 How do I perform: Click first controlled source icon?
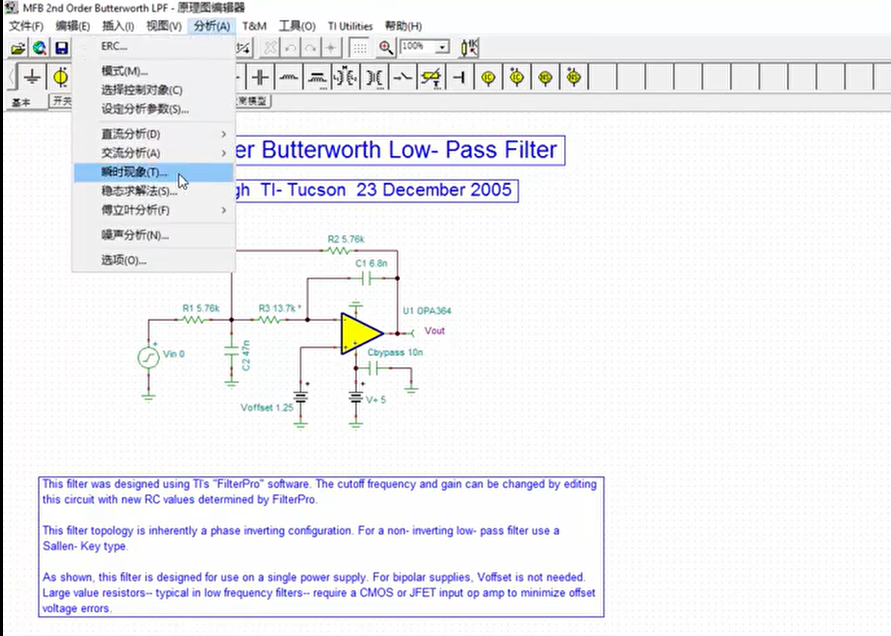point(488,77)
